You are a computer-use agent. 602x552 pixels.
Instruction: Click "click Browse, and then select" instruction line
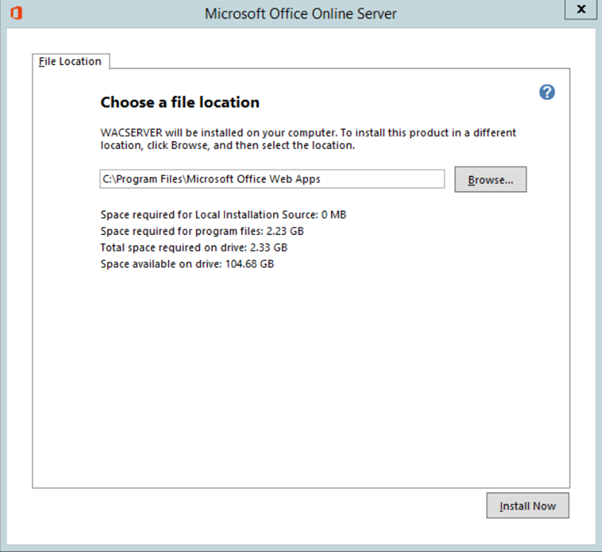(x=230, y=146)
